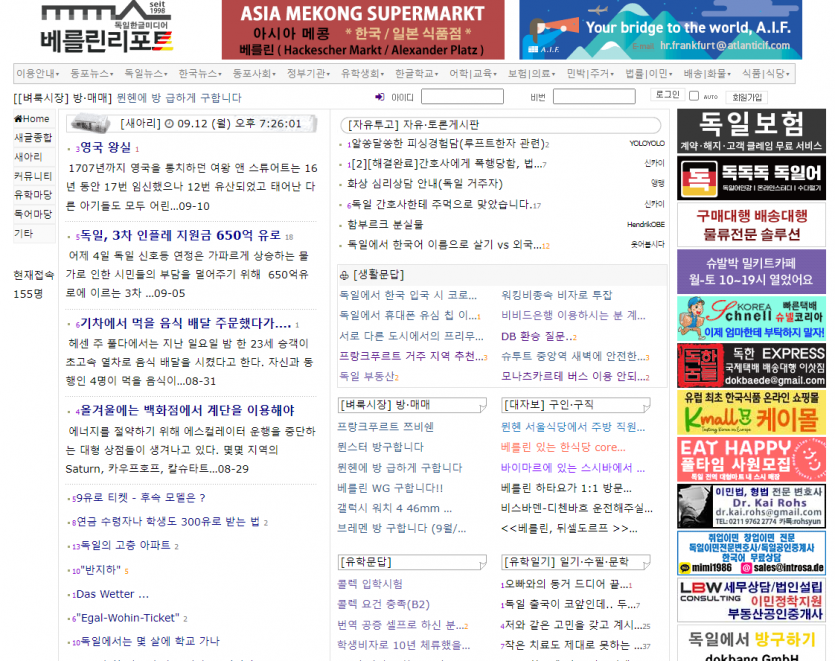Expand the 이용안내 dropdown menu

(38, 74)
